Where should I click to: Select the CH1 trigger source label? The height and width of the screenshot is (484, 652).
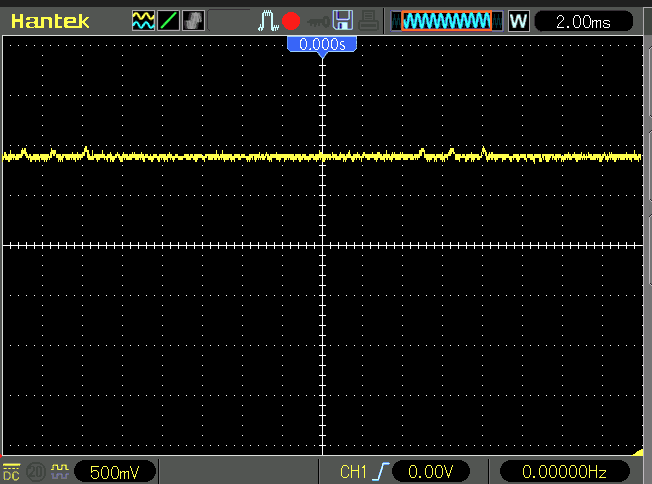point(354,471)
